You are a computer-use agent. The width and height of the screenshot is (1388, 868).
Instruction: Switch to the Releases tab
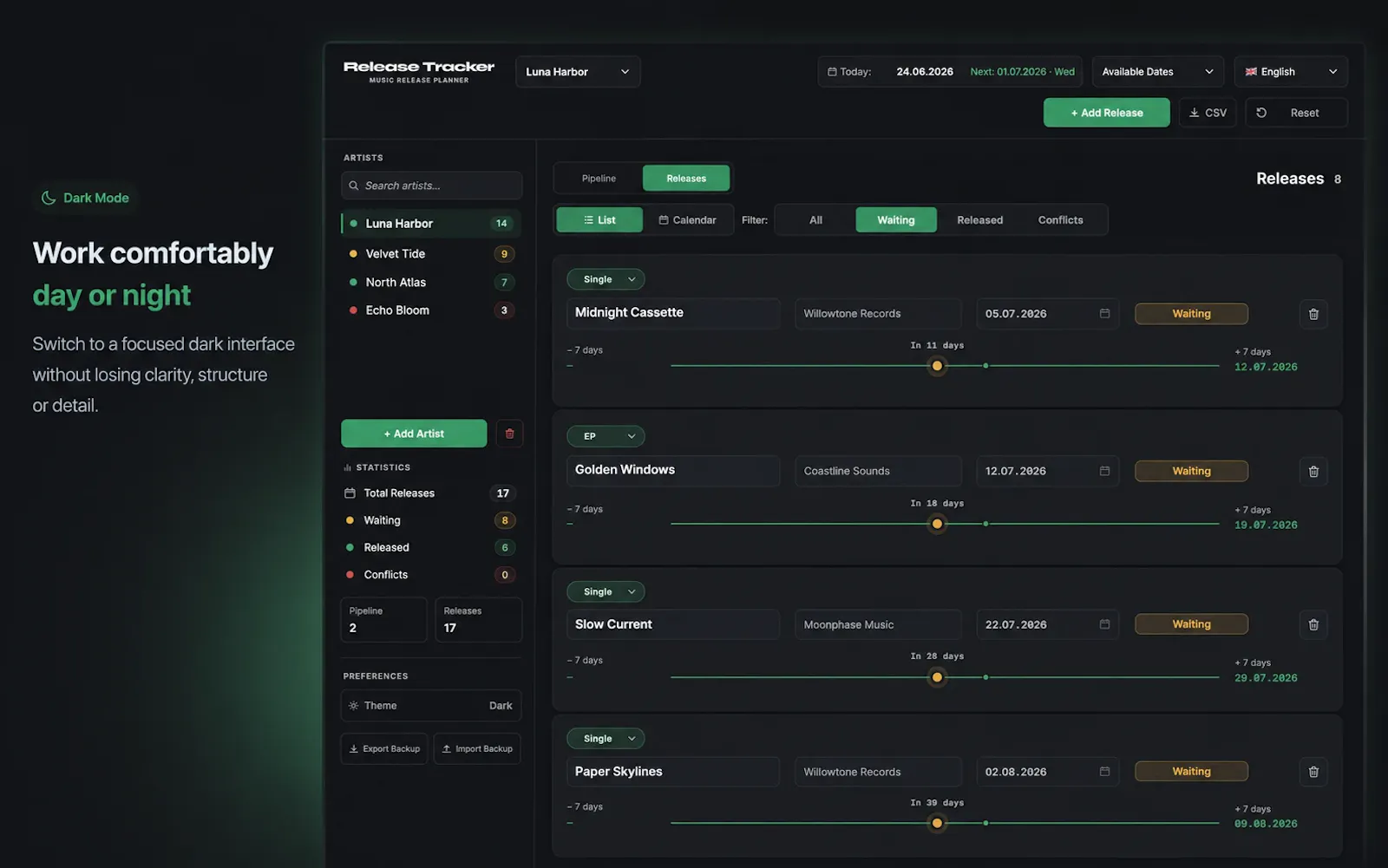(686, 179)
